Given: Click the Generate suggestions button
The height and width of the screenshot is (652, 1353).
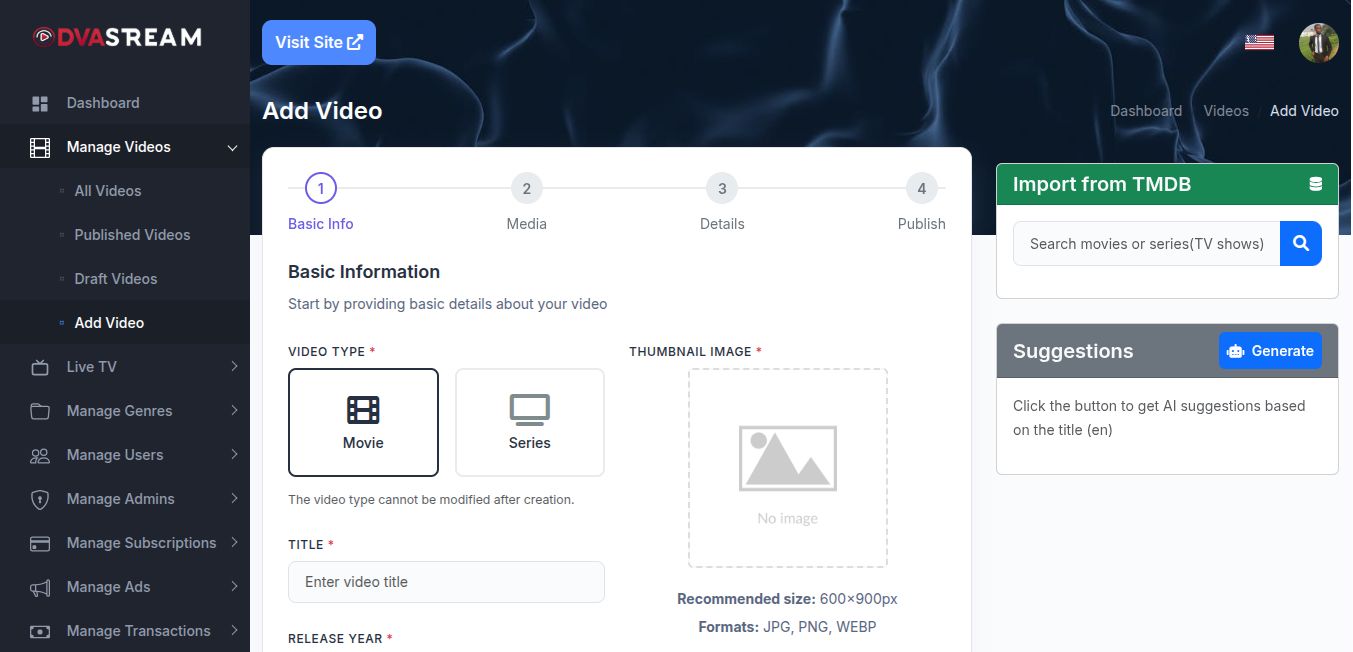Looking at the screenshot, I should click(x=1270, y=351).
